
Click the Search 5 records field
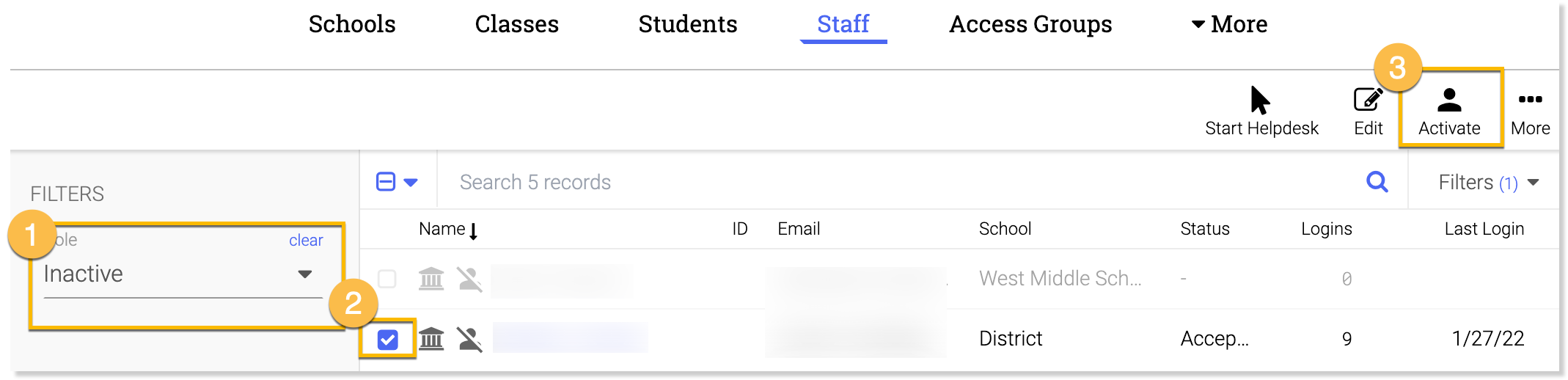click(x=880, y=182)
